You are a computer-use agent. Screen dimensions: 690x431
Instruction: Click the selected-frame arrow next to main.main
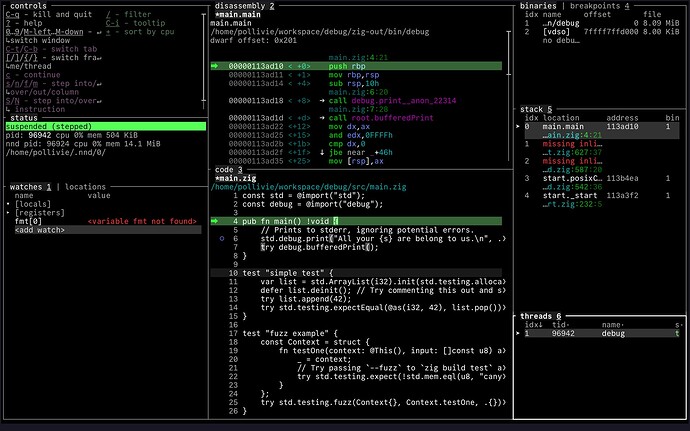click(518, 127)
